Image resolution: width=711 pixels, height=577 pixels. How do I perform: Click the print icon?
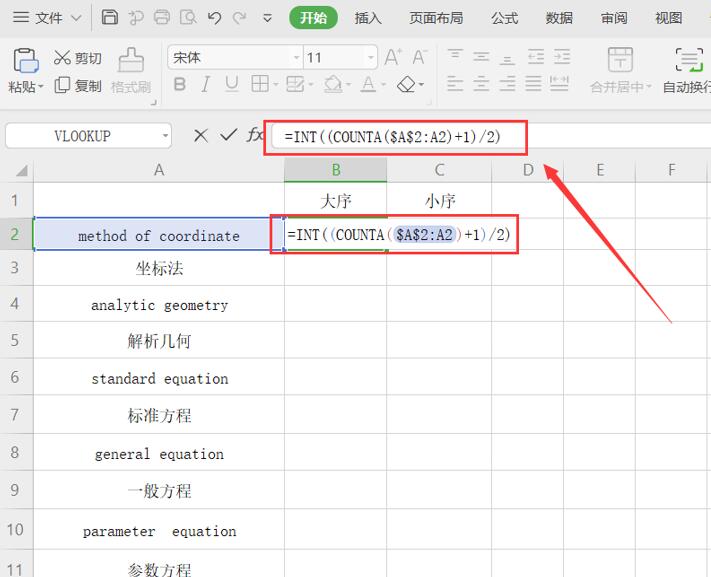[162, 17]
